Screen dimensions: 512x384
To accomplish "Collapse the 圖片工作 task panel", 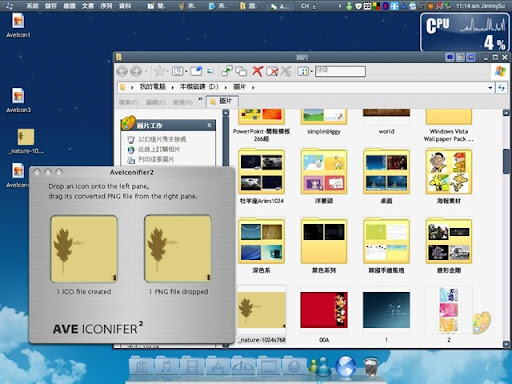I will tap(209, 125).
